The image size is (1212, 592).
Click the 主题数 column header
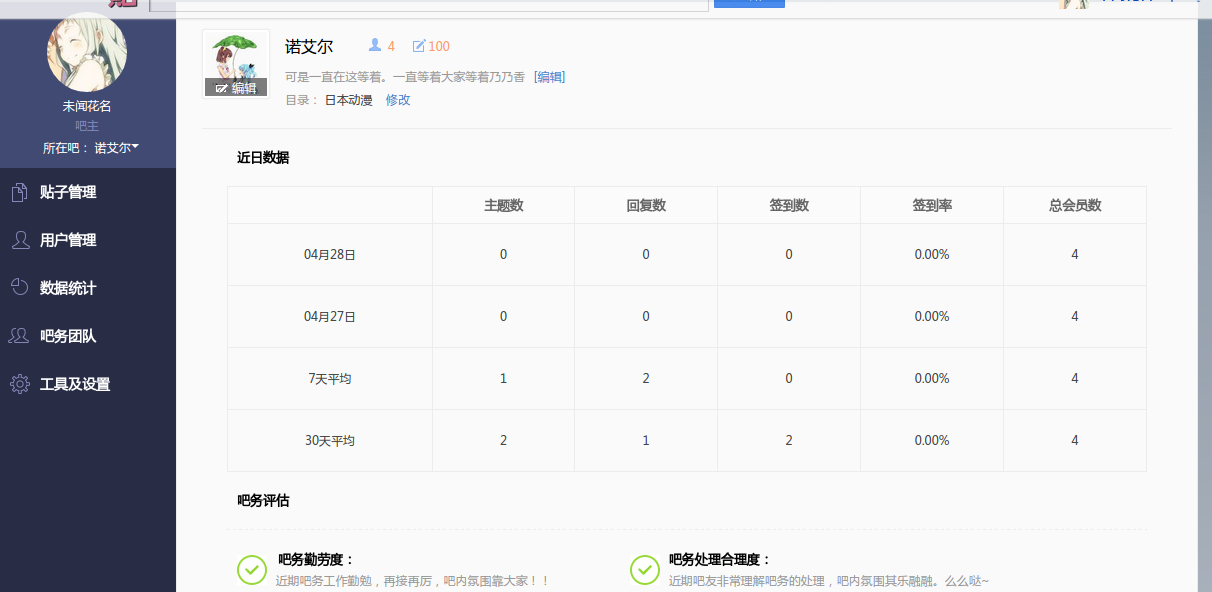click(504, 205)
